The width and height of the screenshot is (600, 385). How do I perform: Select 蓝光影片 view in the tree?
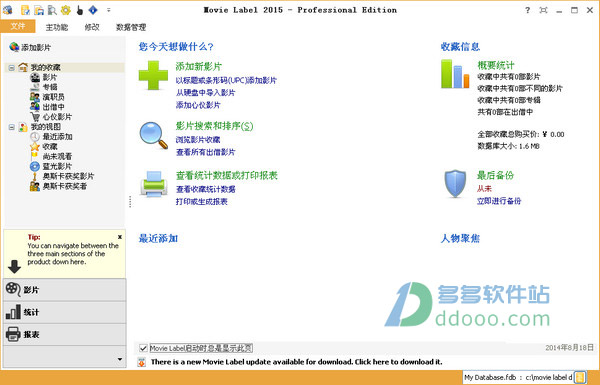pyautogui.click(x=57, y=166)
